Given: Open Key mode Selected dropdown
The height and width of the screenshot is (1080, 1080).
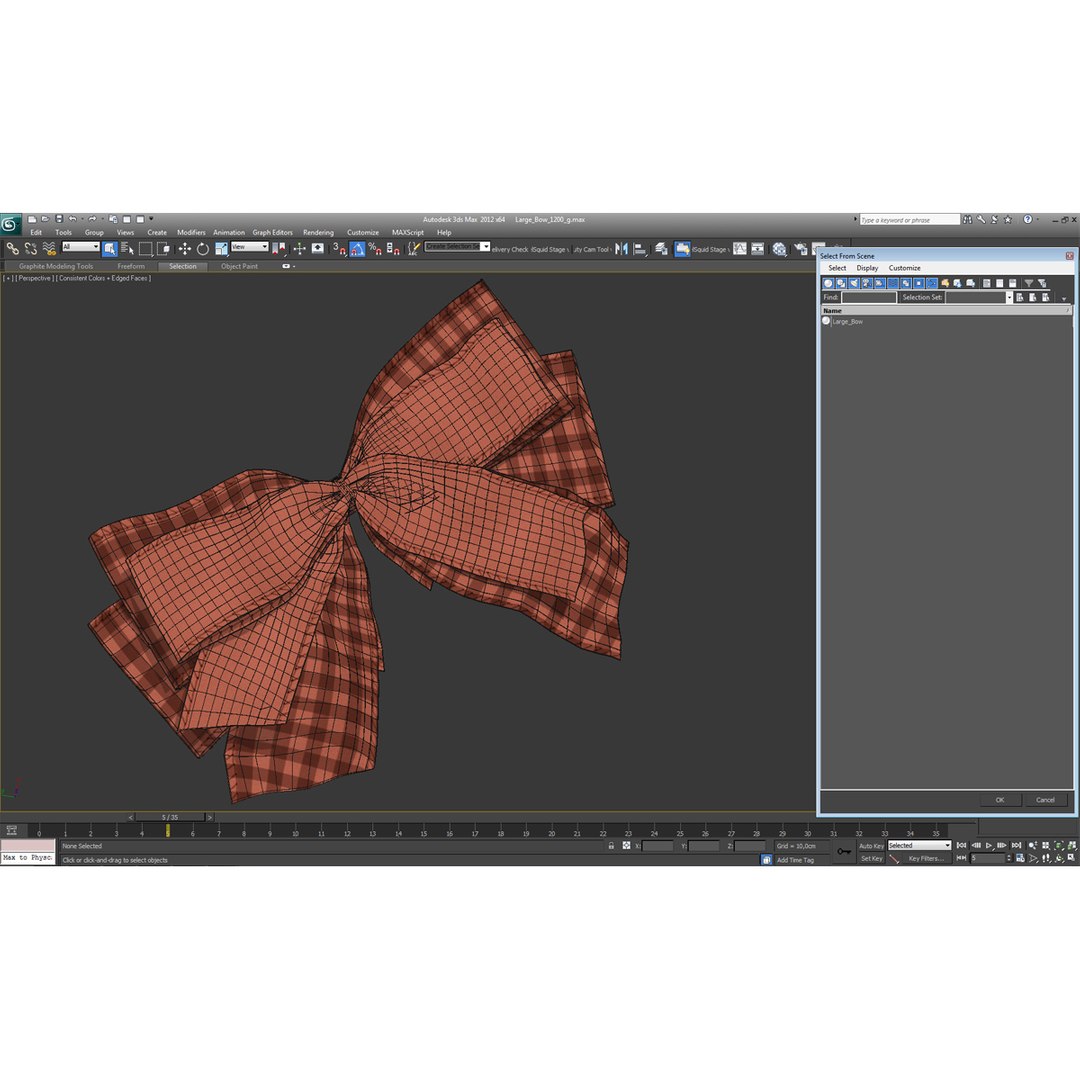Looking at the screenshot, I should [x=919, y=845].
